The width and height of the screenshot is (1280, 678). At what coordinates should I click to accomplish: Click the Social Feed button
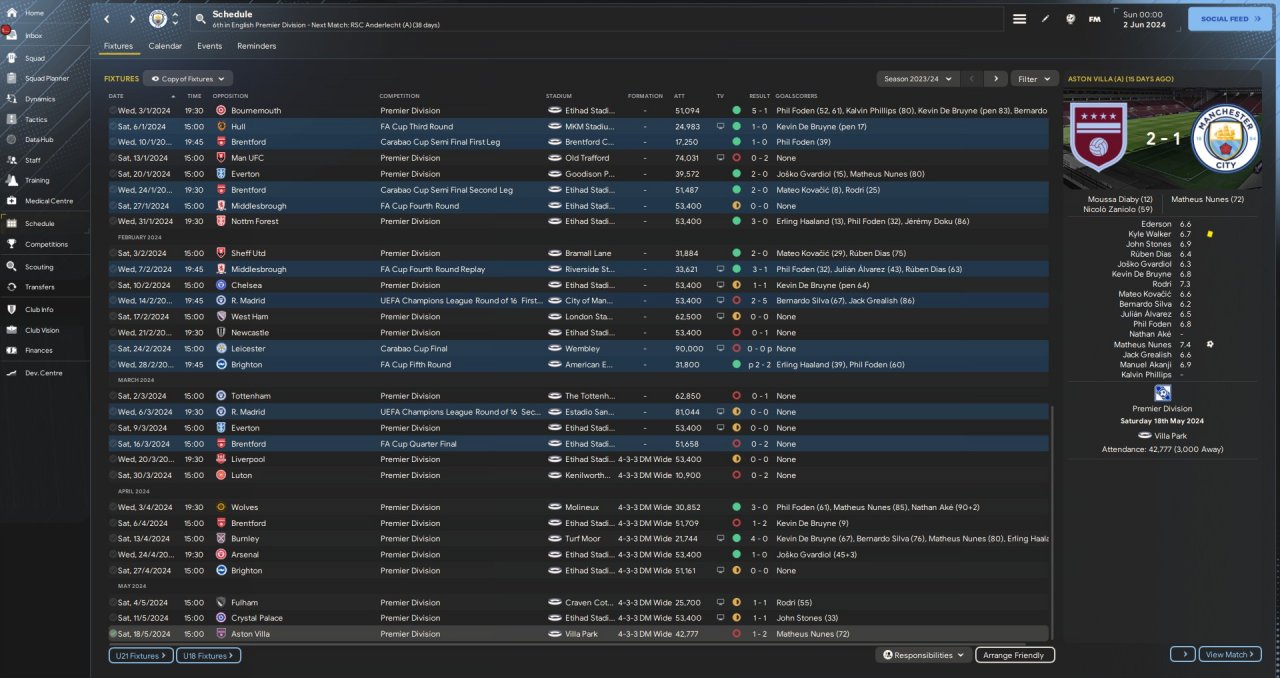pyautogui.click(x=1229, y=19)
